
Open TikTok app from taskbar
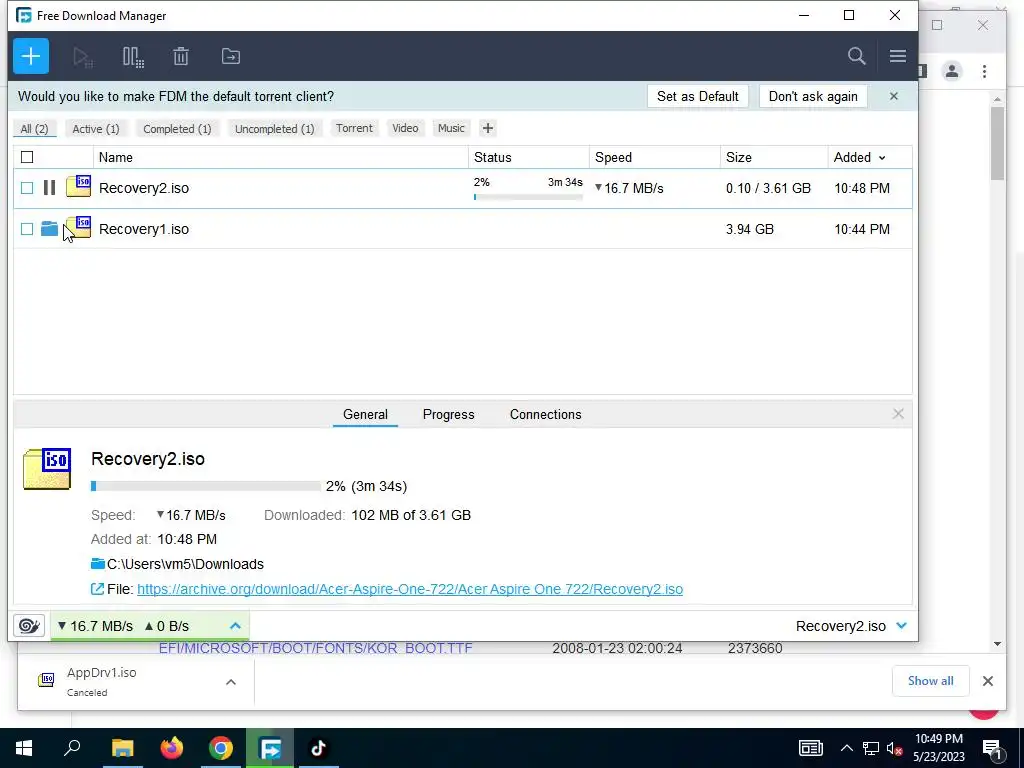(318, 748)
